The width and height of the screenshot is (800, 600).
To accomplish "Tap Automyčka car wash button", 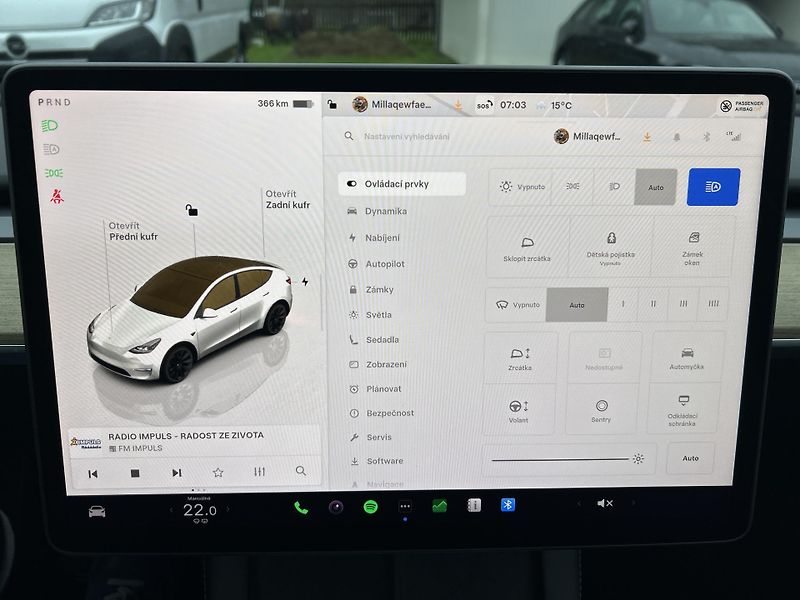I will [686, 357].
